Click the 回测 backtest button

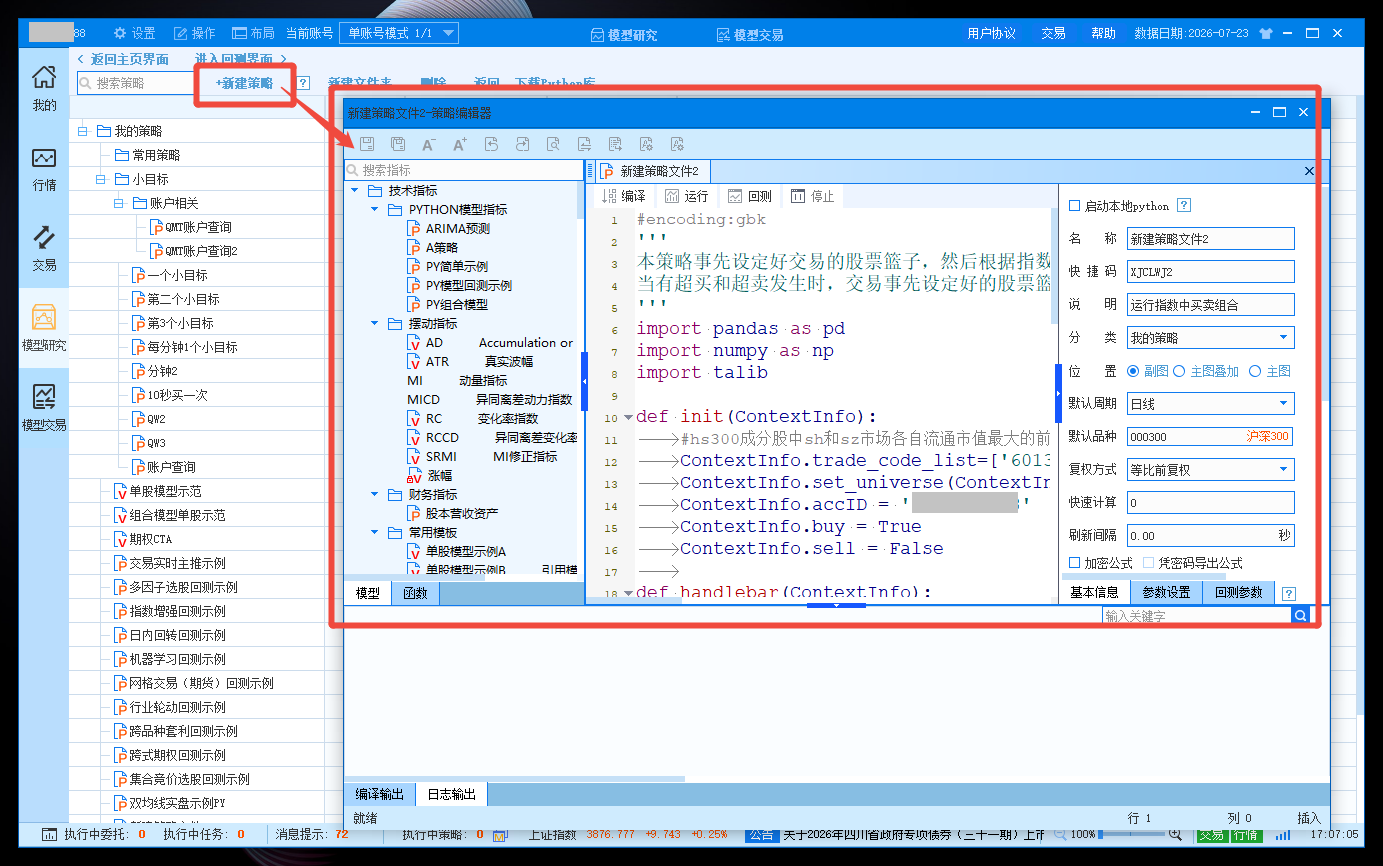749,196
